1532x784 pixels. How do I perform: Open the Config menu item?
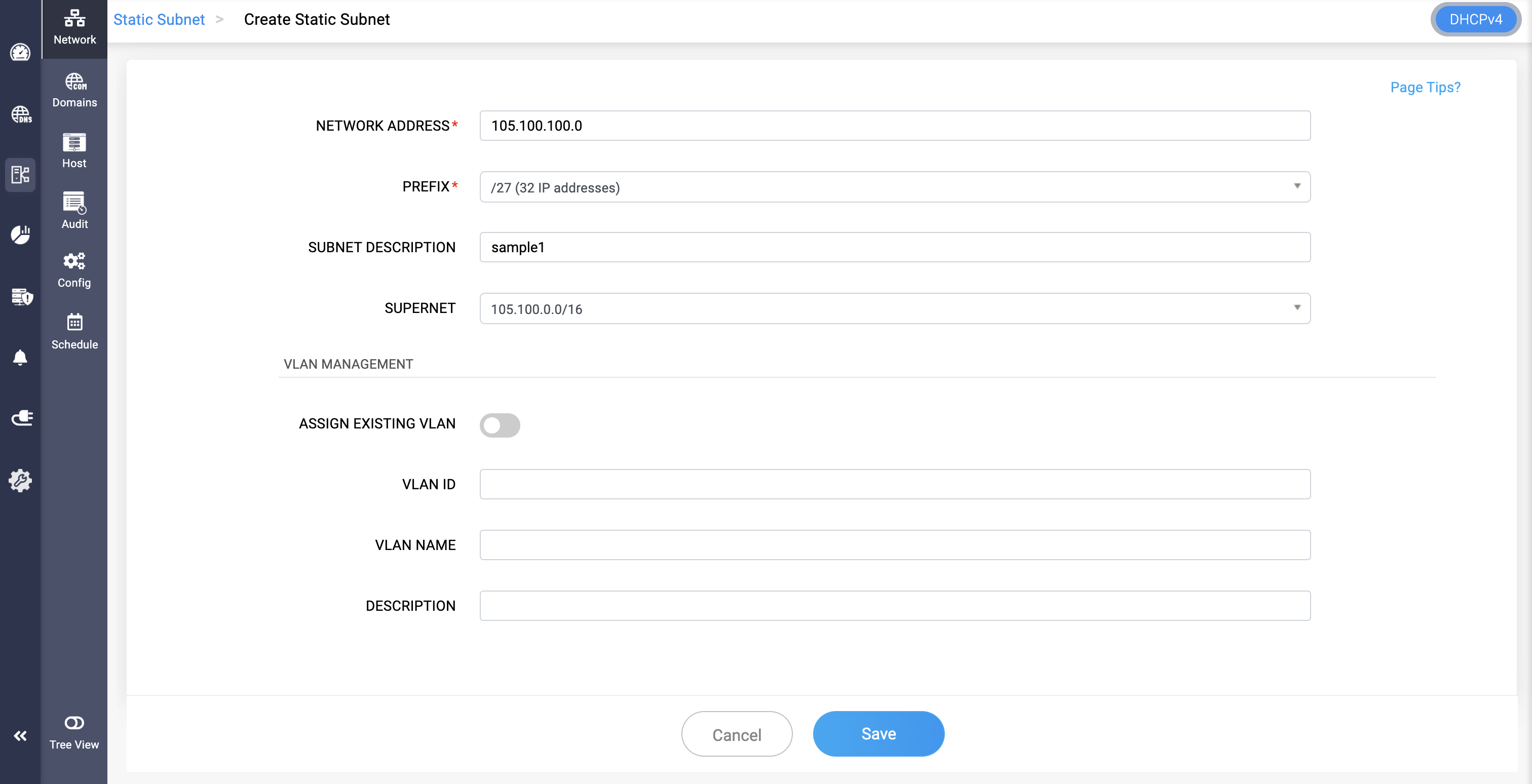coord(74,270)
